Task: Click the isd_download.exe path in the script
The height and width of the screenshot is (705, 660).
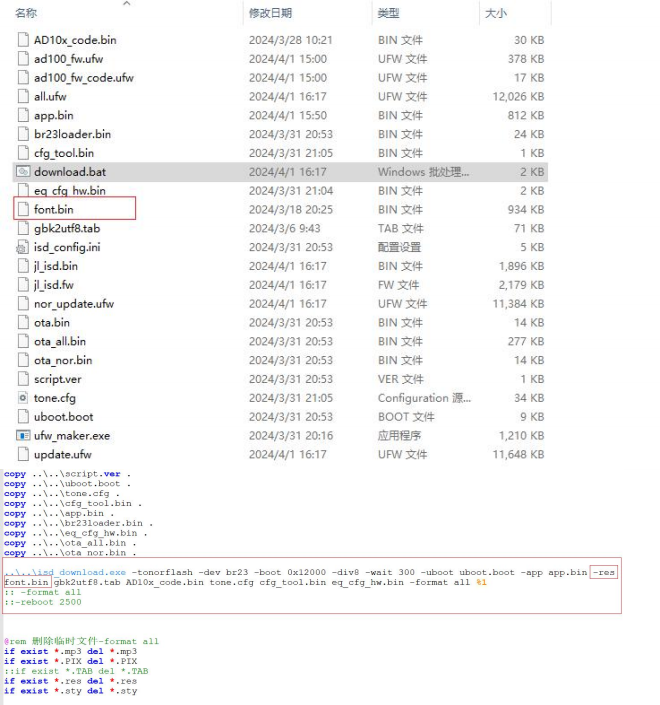Action: [65, 572]
